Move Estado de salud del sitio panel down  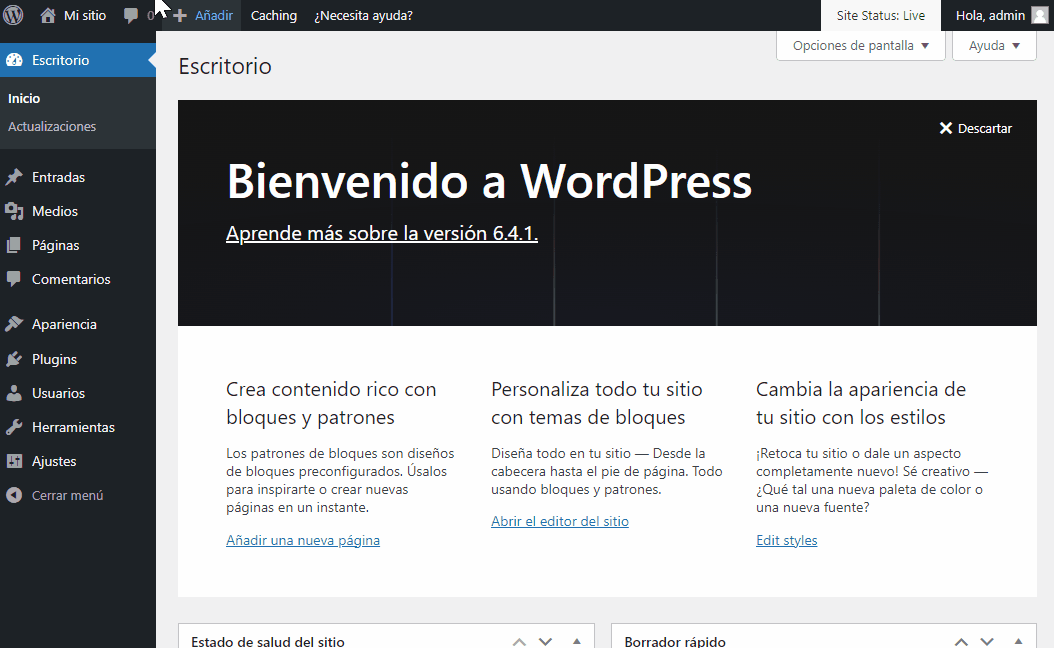[x=545, y=642]
